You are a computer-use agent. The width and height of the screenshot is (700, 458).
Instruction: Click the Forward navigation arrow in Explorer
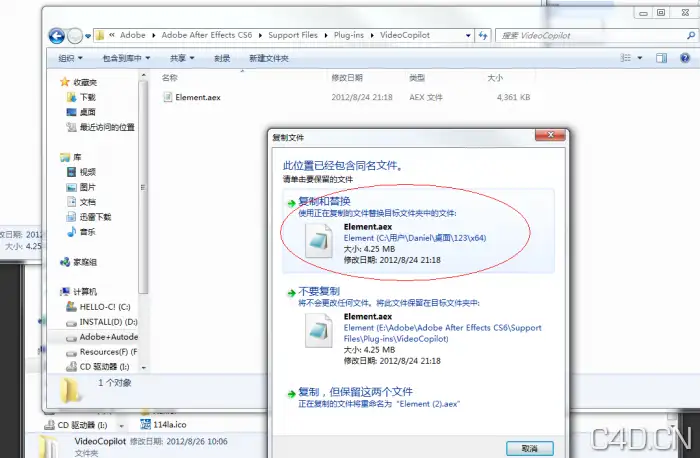point(75,36)
